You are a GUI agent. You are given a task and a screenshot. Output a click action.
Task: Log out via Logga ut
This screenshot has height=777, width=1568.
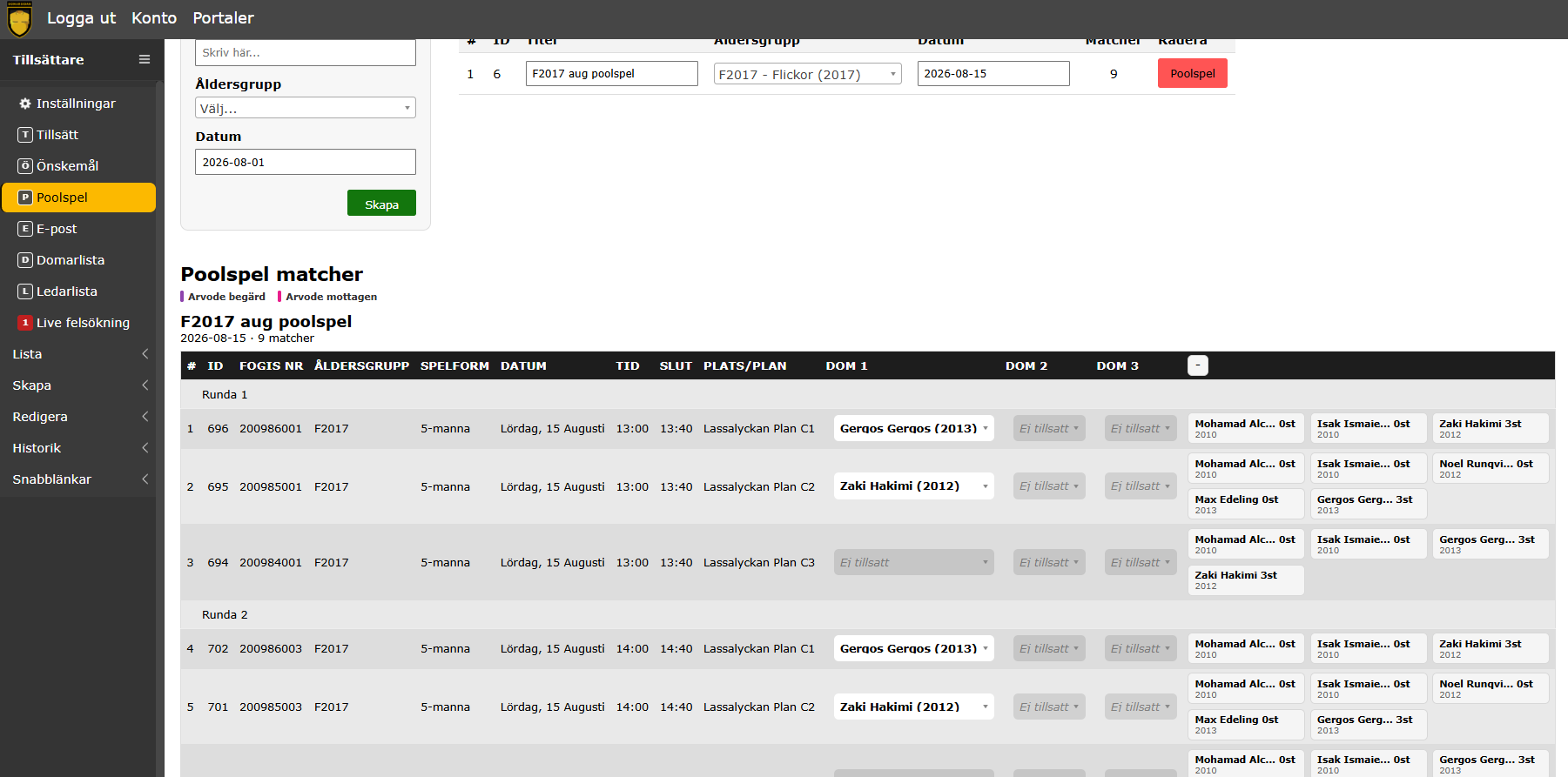(x=81, y=17)
